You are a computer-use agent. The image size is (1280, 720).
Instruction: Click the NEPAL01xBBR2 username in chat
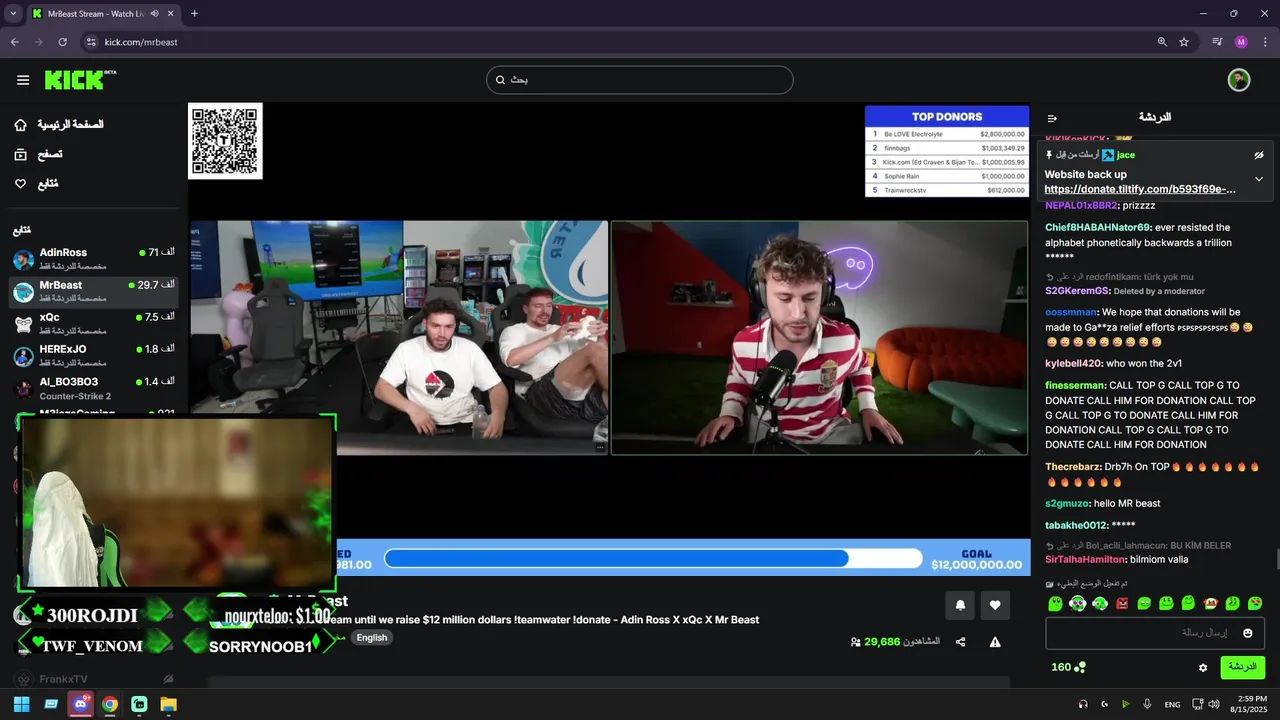(1081, 205)
